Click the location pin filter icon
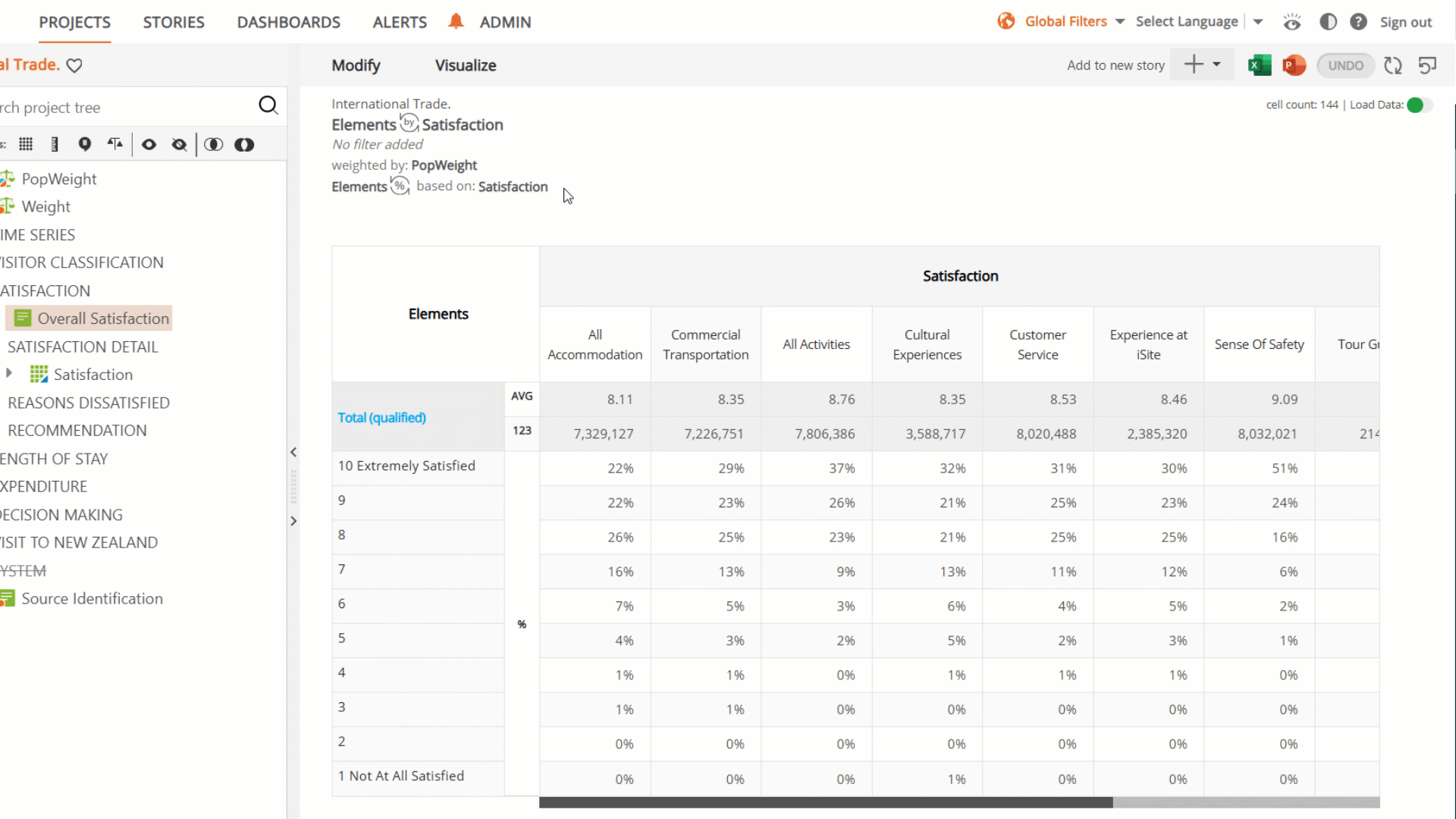This screenshot has width=1456, height=819. click(85, 144)
